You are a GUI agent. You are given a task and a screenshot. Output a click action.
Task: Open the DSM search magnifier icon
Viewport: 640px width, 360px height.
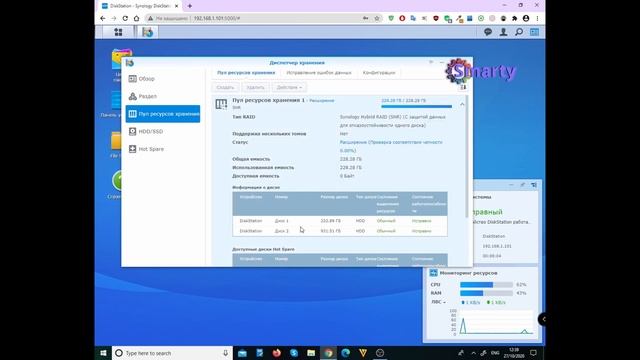(519, 32)
